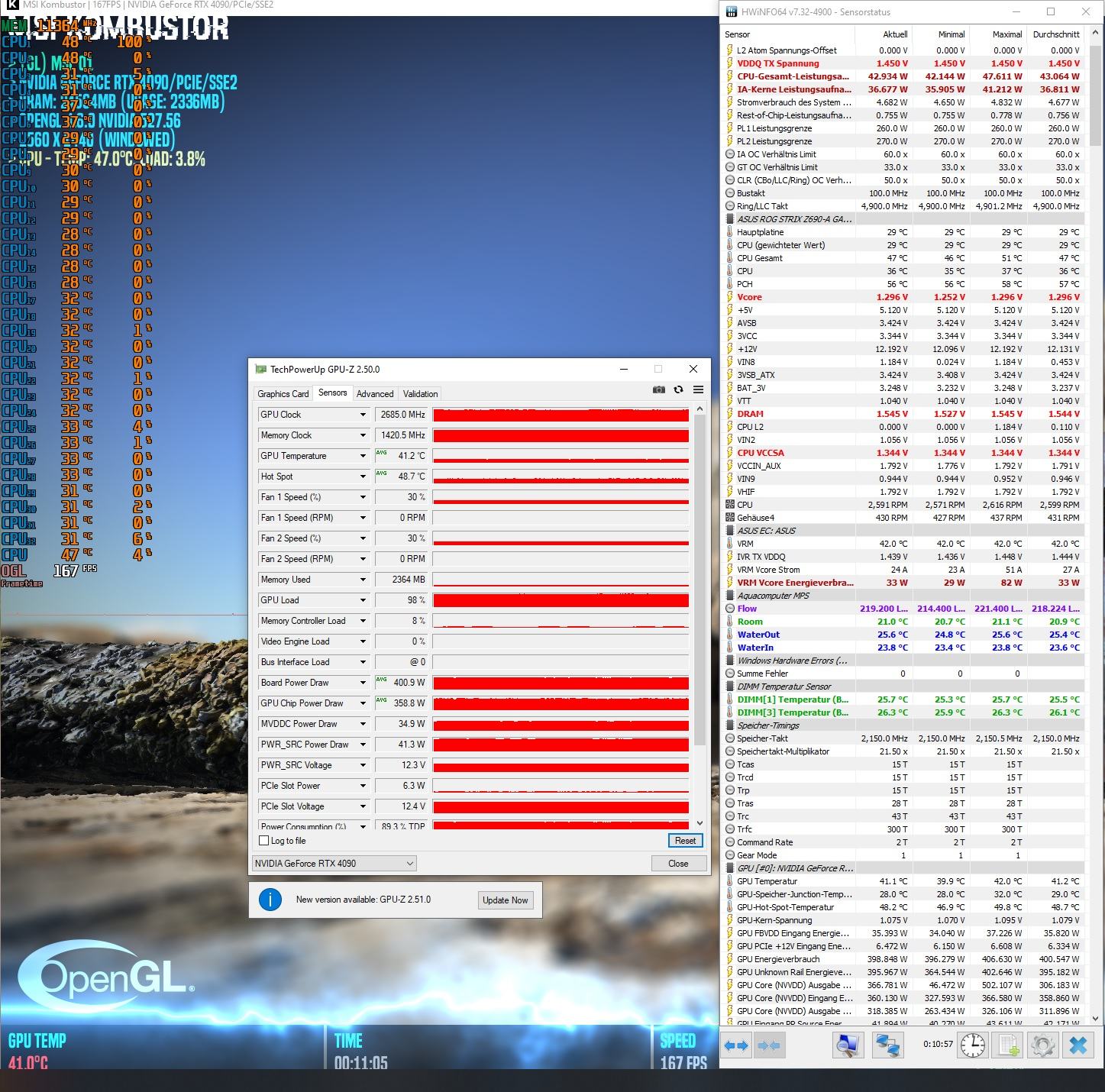
Task: Open the GPU Temperature sensor dropdown
Action: click(x=363, y=456)
